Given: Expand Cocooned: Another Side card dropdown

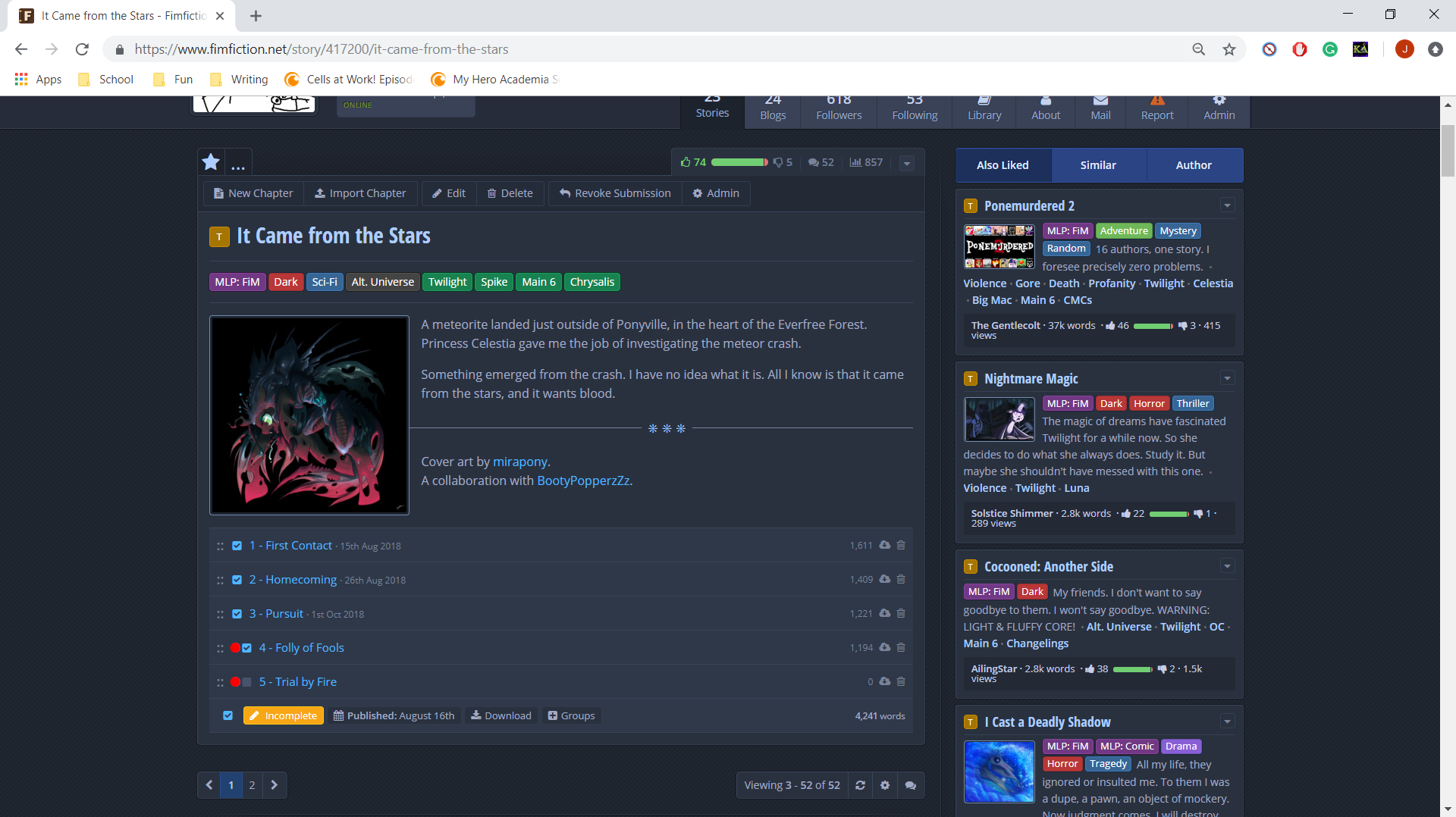Looking at the screenshot, I should (1228, 566).
